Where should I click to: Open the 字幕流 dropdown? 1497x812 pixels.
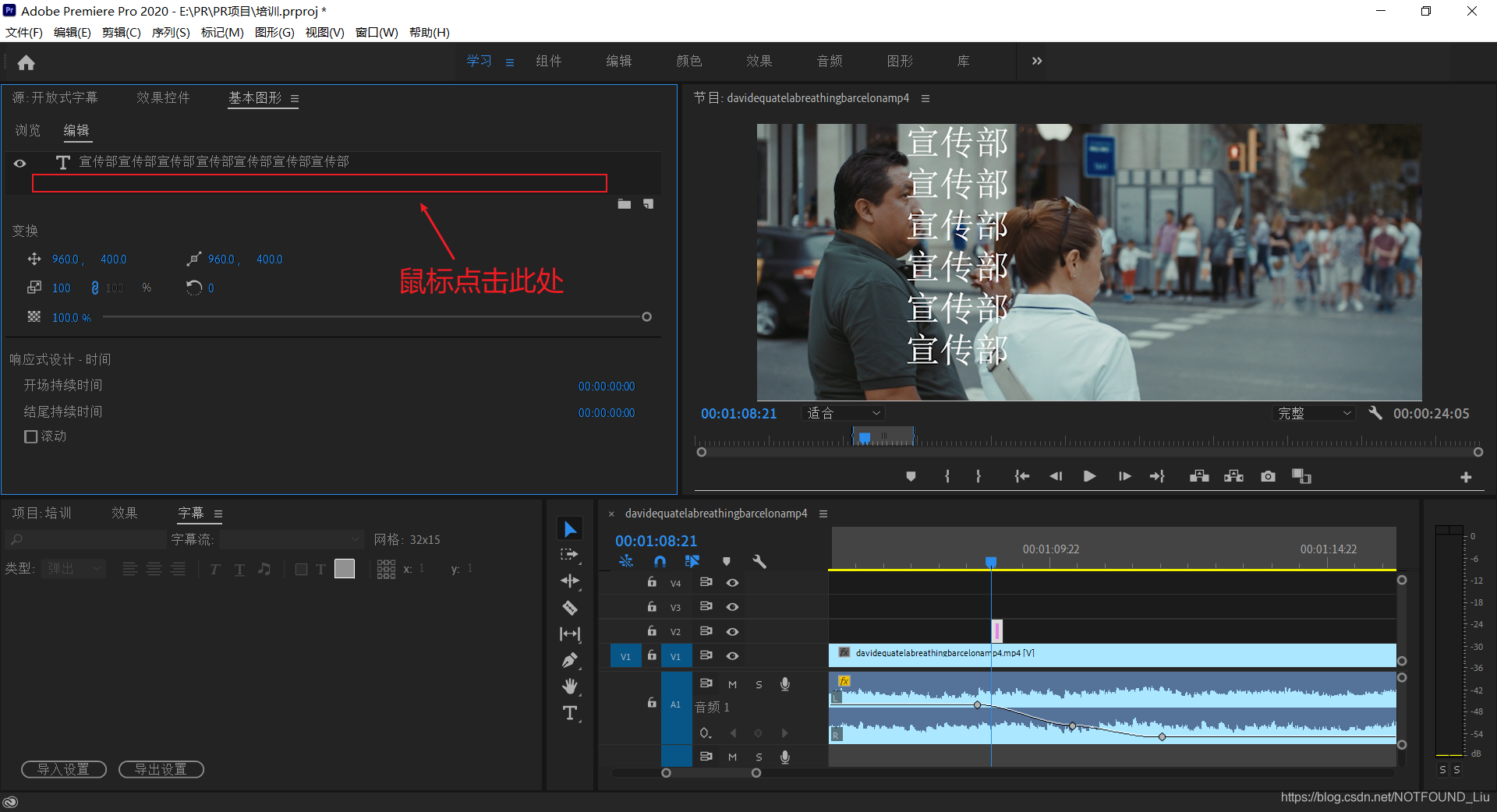point(292,539)
